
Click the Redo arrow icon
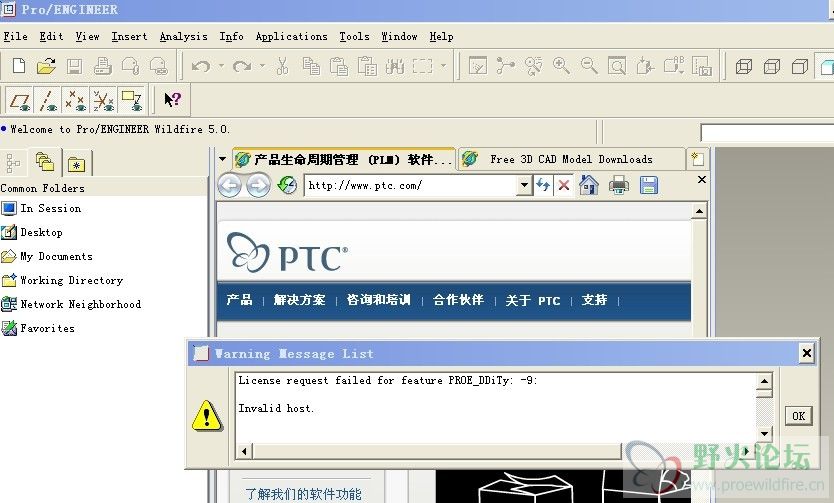[x=242, y=66]
